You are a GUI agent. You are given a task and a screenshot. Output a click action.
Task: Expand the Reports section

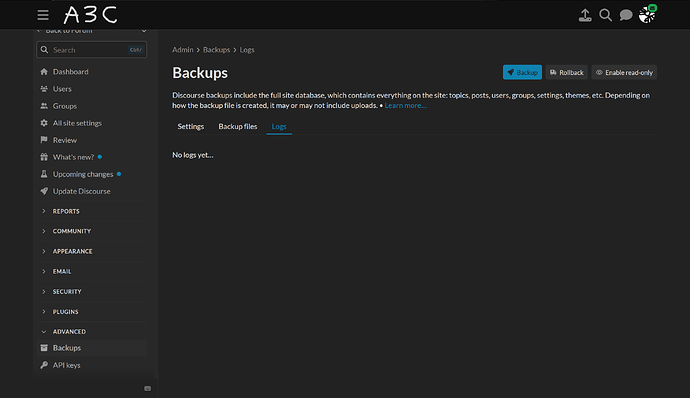[92, 211]
